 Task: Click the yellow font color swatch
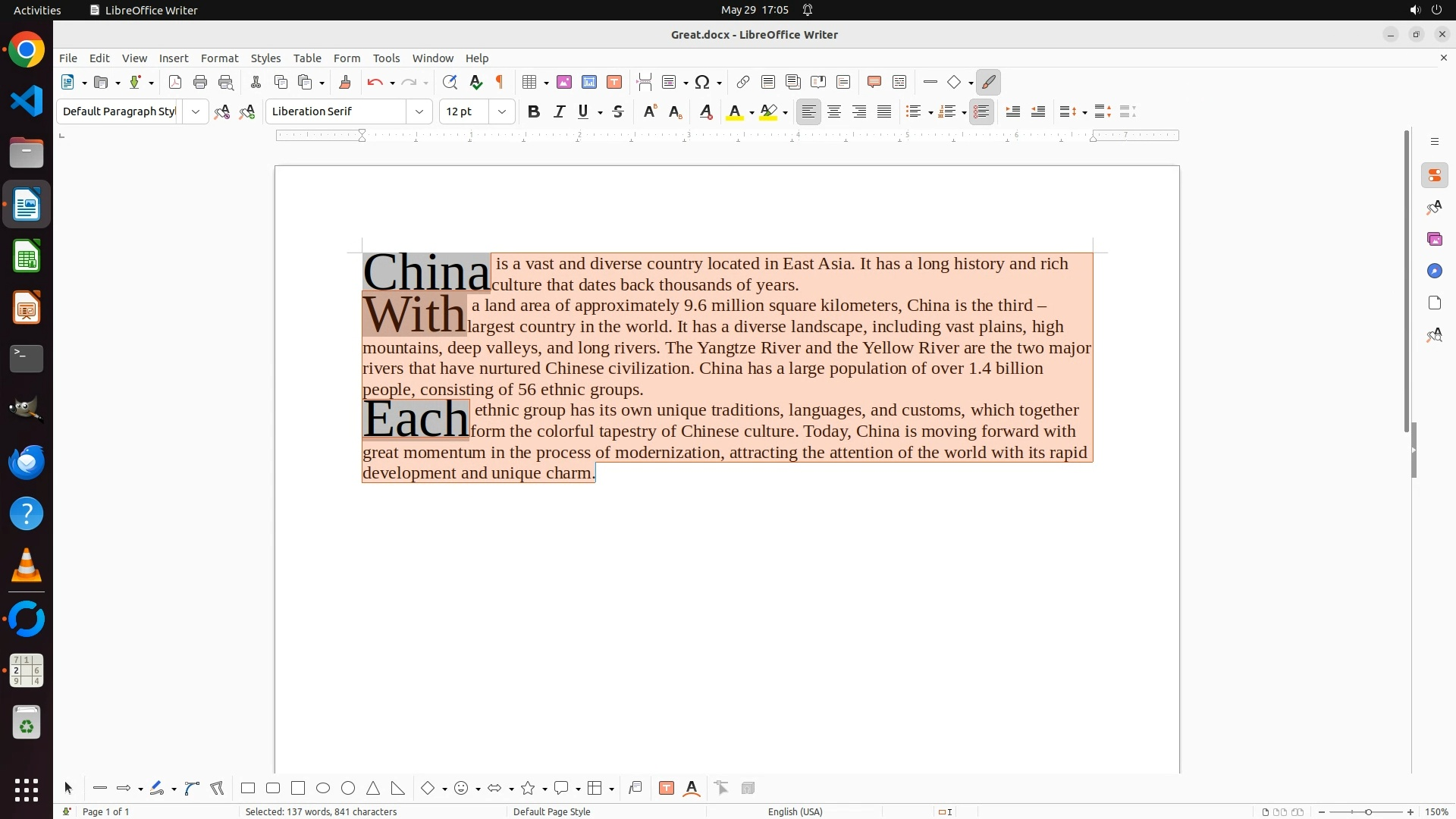(734, 112)
